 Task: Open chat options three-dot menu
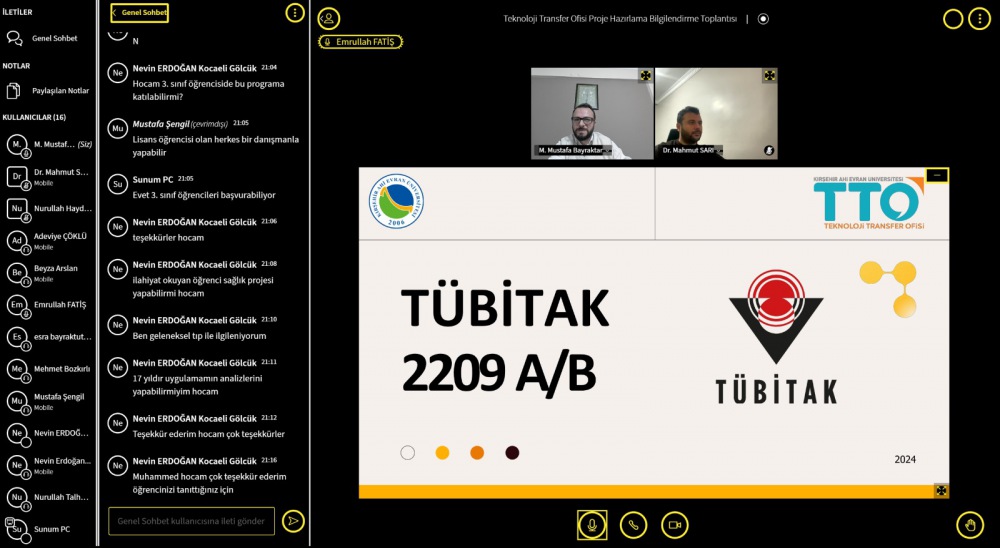[x=295, y=13]
